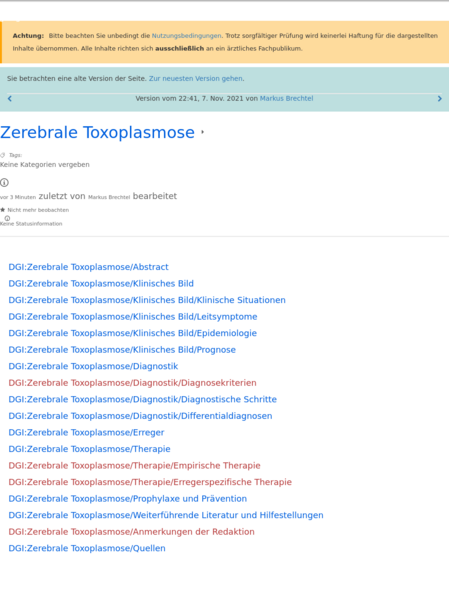Click the status information icon
This screenshot has width=449, height=599.
click(7, 218)
